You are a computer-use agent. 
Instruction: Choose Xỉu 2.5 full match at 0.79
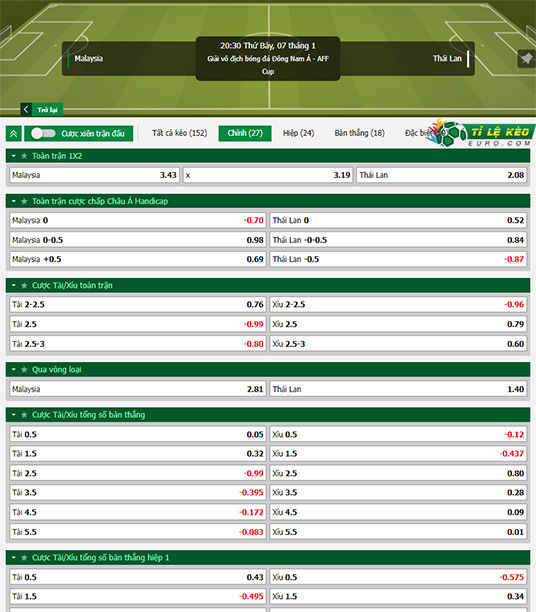pyautogui.click(x=398, y=324)
